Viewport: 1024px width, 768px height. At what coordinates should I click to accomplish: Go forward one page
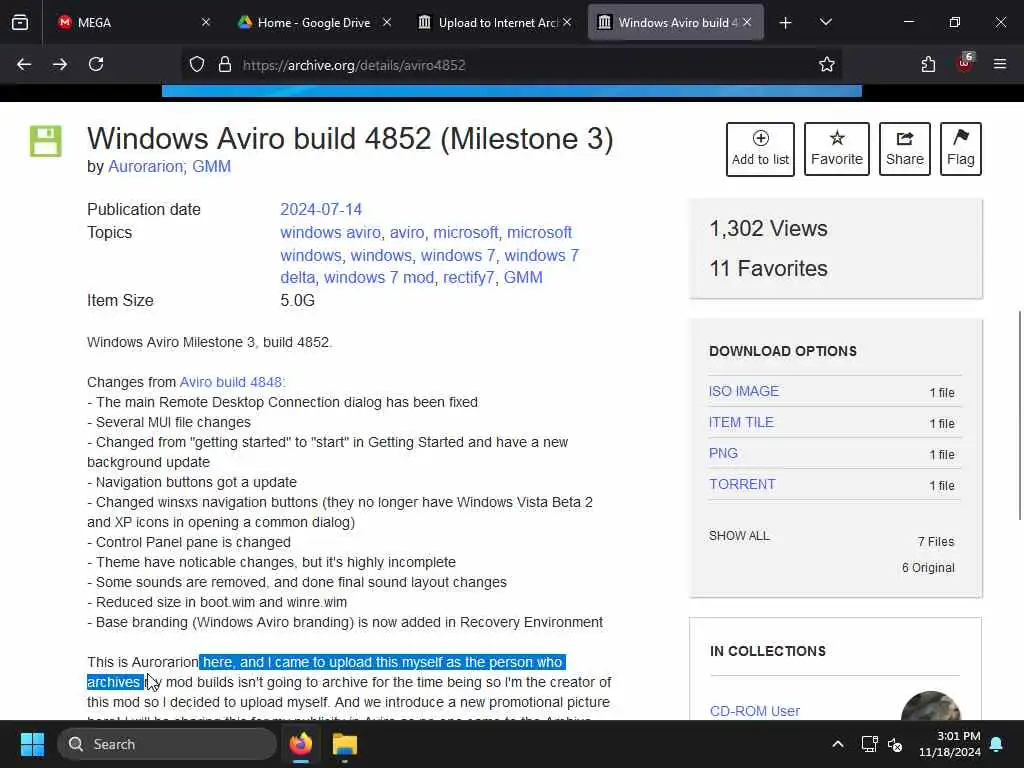coord(60,64)
